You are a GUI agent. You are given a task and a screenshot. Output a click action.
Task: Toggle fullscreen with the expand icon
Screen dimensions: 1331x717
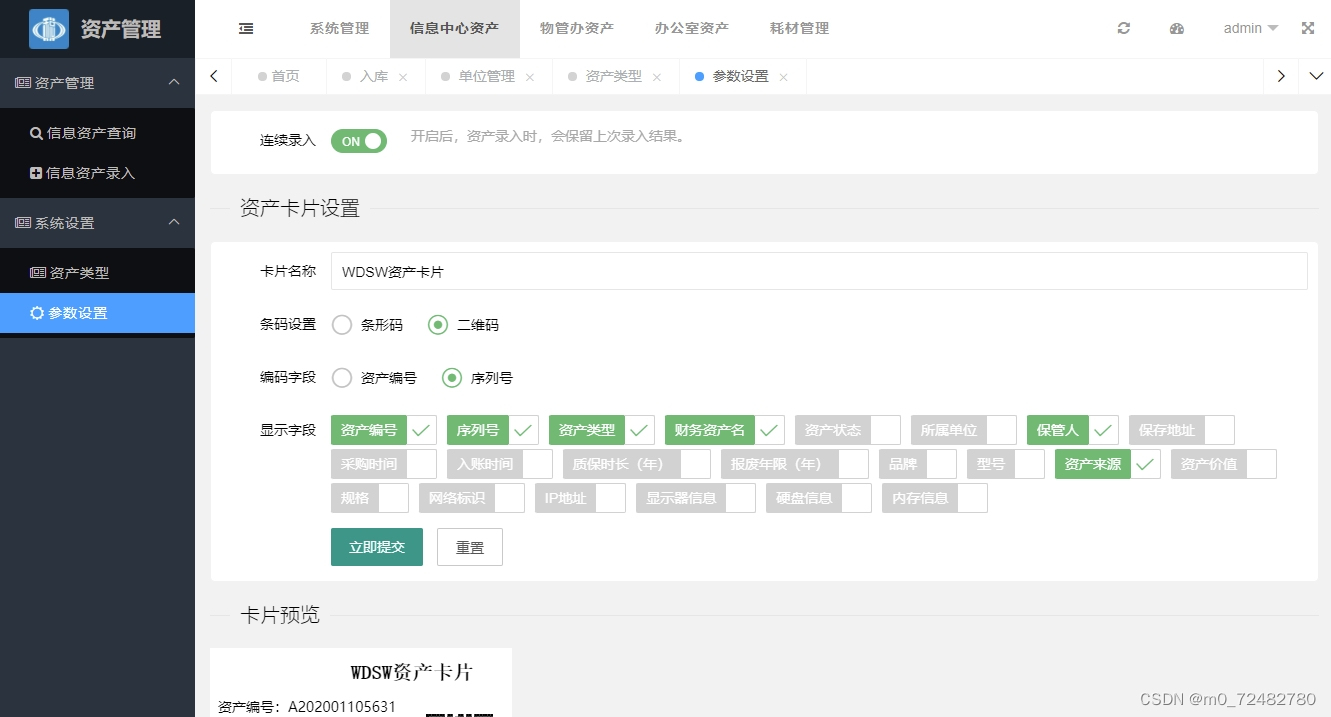[1307, 29]
